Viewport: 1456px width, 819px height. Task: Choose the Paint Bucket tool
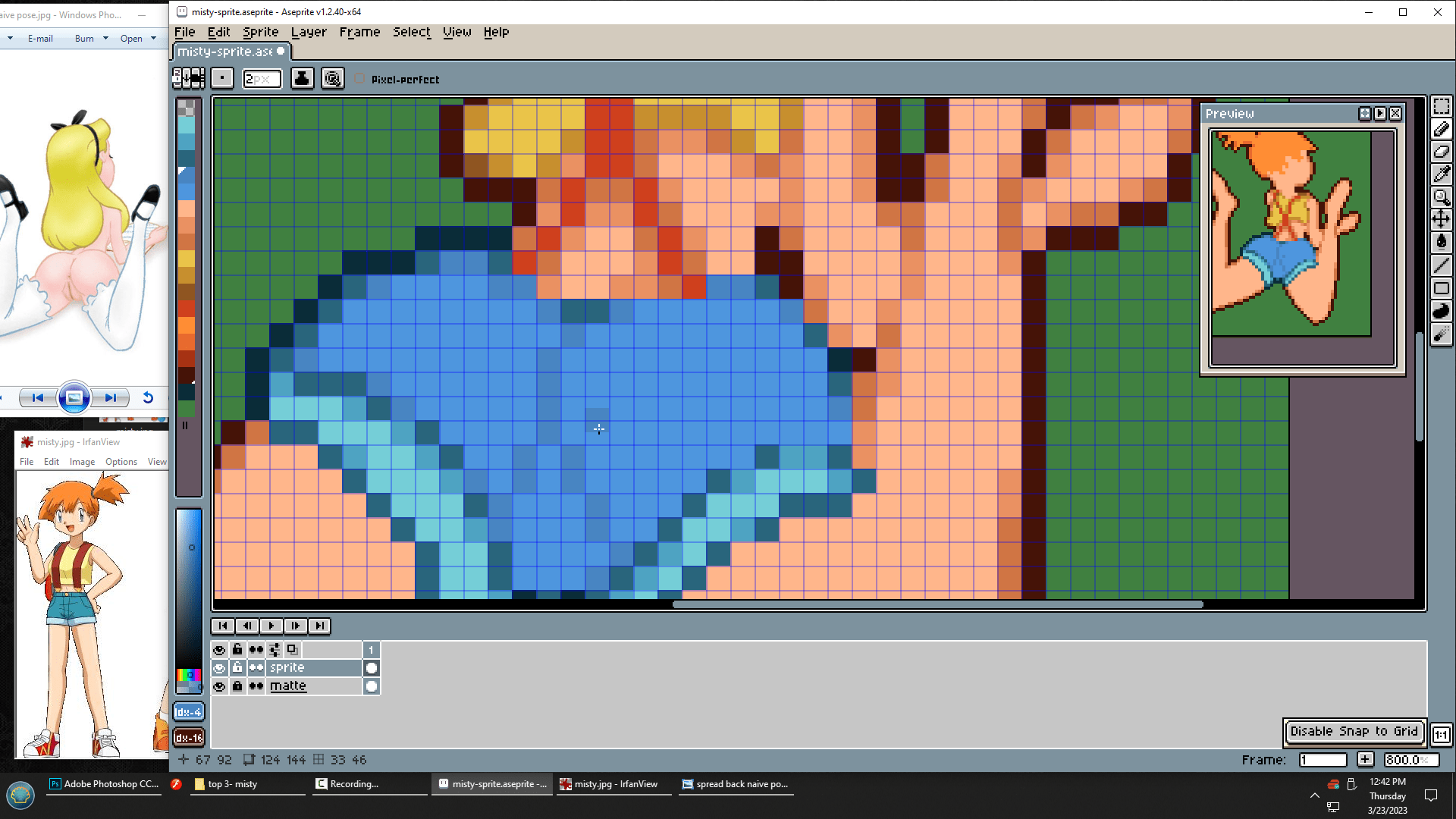point(1441,242)
